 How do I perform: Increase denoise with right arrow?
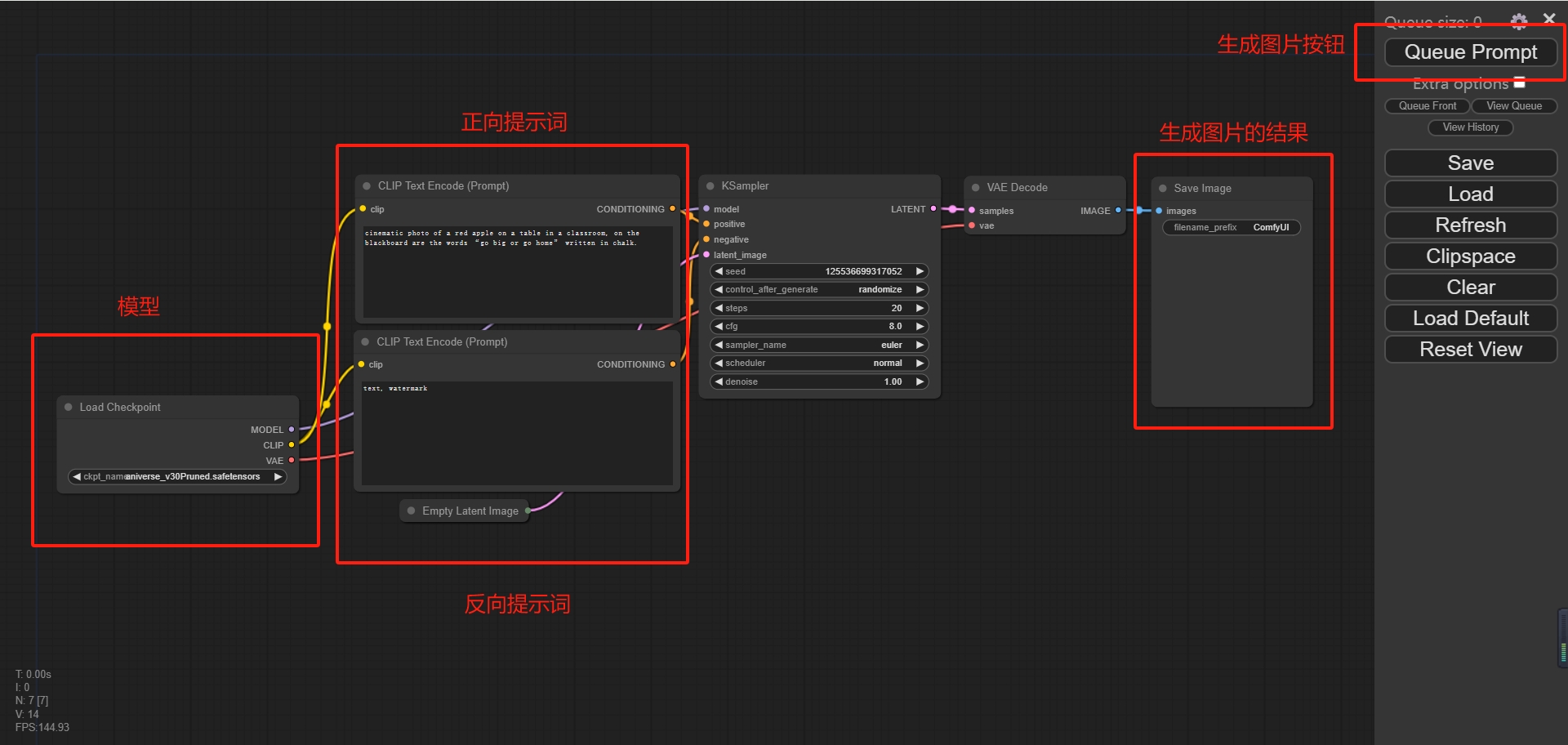click(920, 381)
